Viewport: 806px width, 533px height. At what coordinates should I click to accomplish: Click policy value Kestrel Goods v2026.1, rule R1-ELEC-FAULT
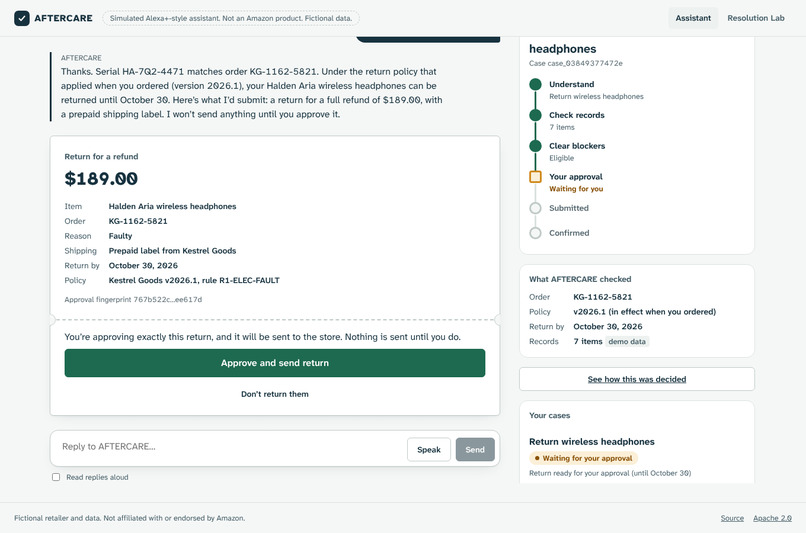pyautogui.click(x=194, y=280)
